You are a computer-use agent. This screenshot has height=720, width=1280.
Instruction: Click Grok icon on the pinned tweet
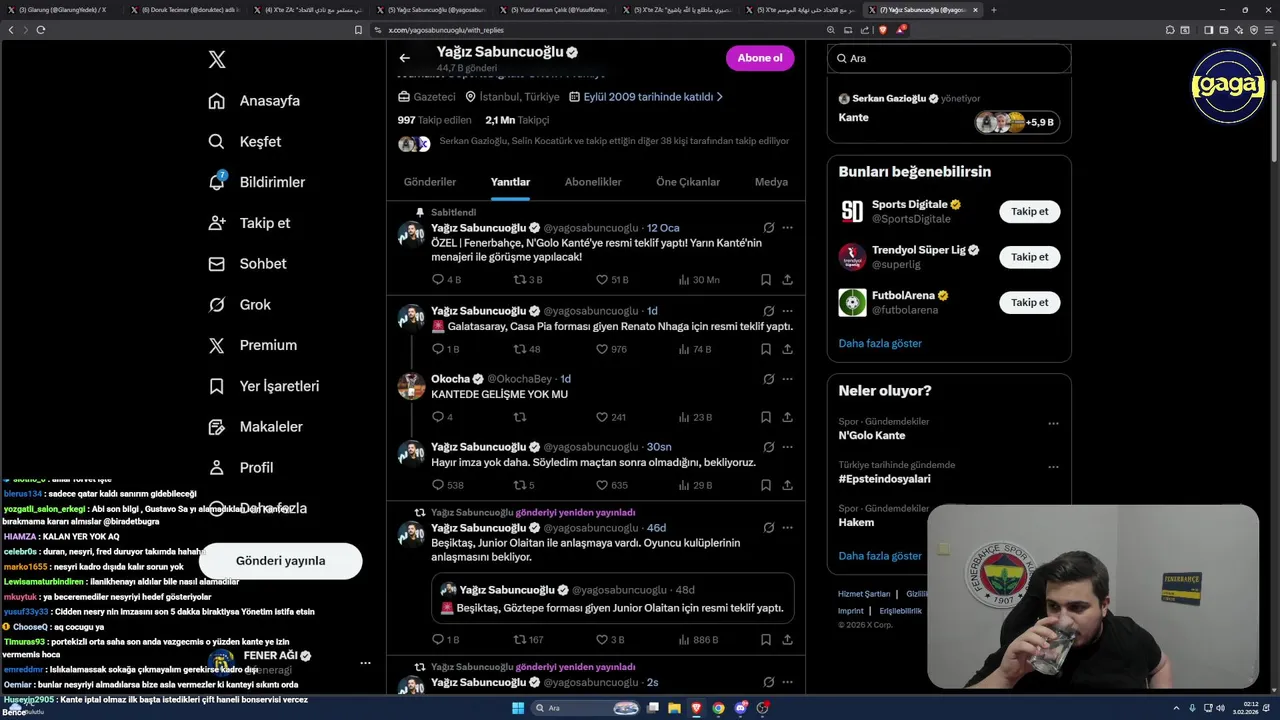click(x=768, y=228)
